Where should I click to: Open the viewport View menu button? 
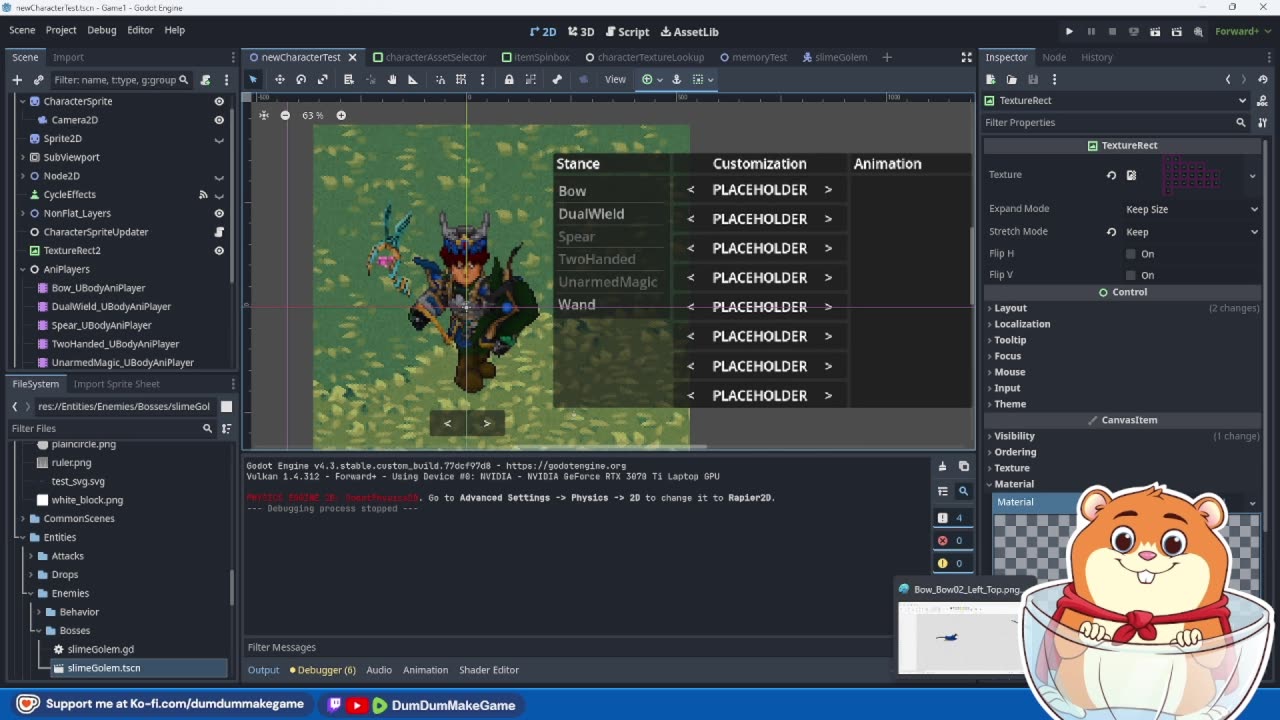(x=615, y=79)
